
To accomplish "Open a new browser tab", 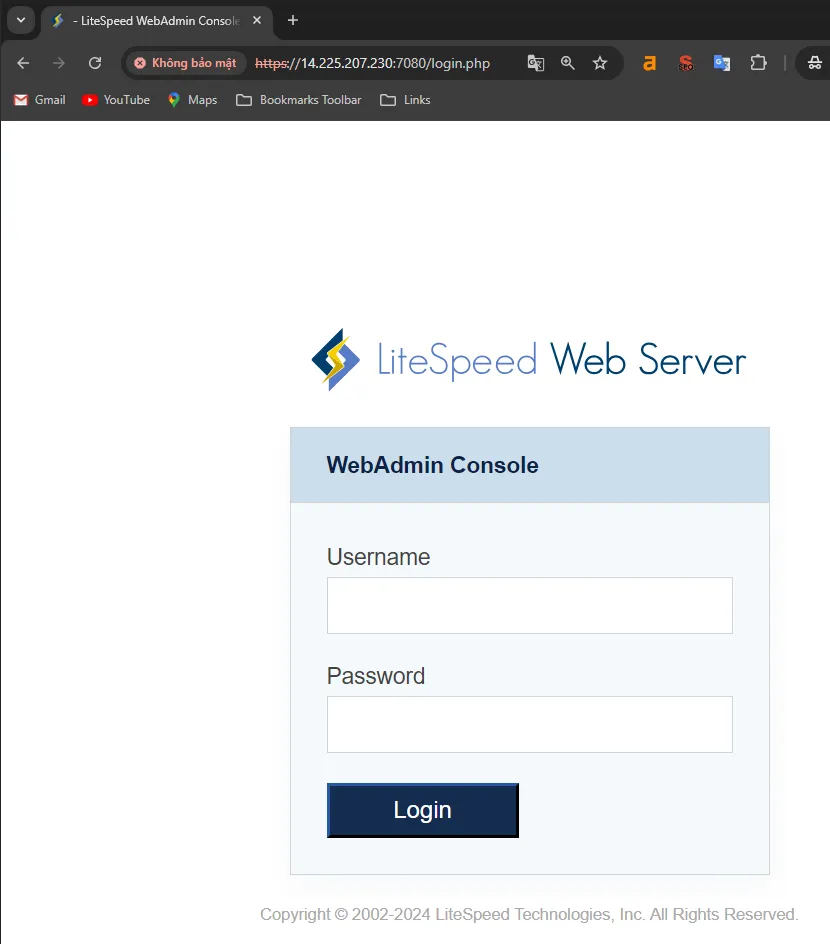I will 293,20.
